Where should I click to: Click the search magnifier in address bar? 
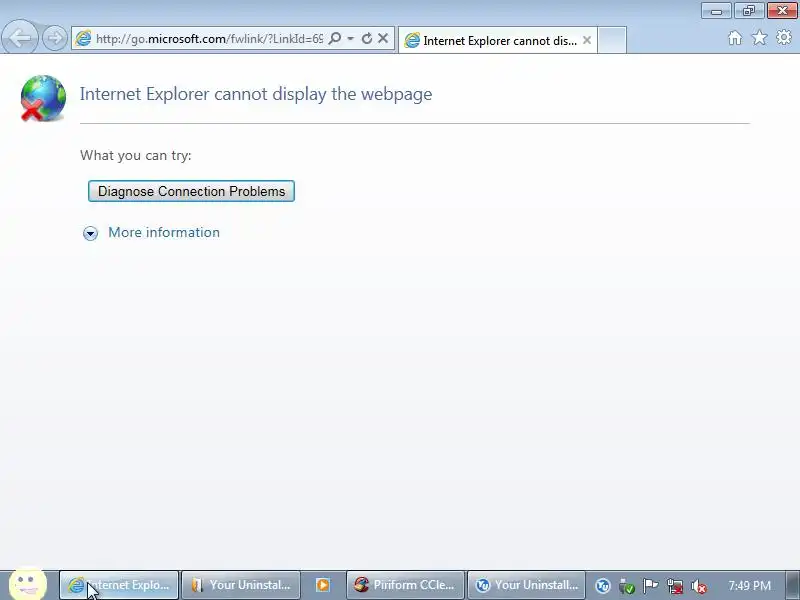coord(335,38)
